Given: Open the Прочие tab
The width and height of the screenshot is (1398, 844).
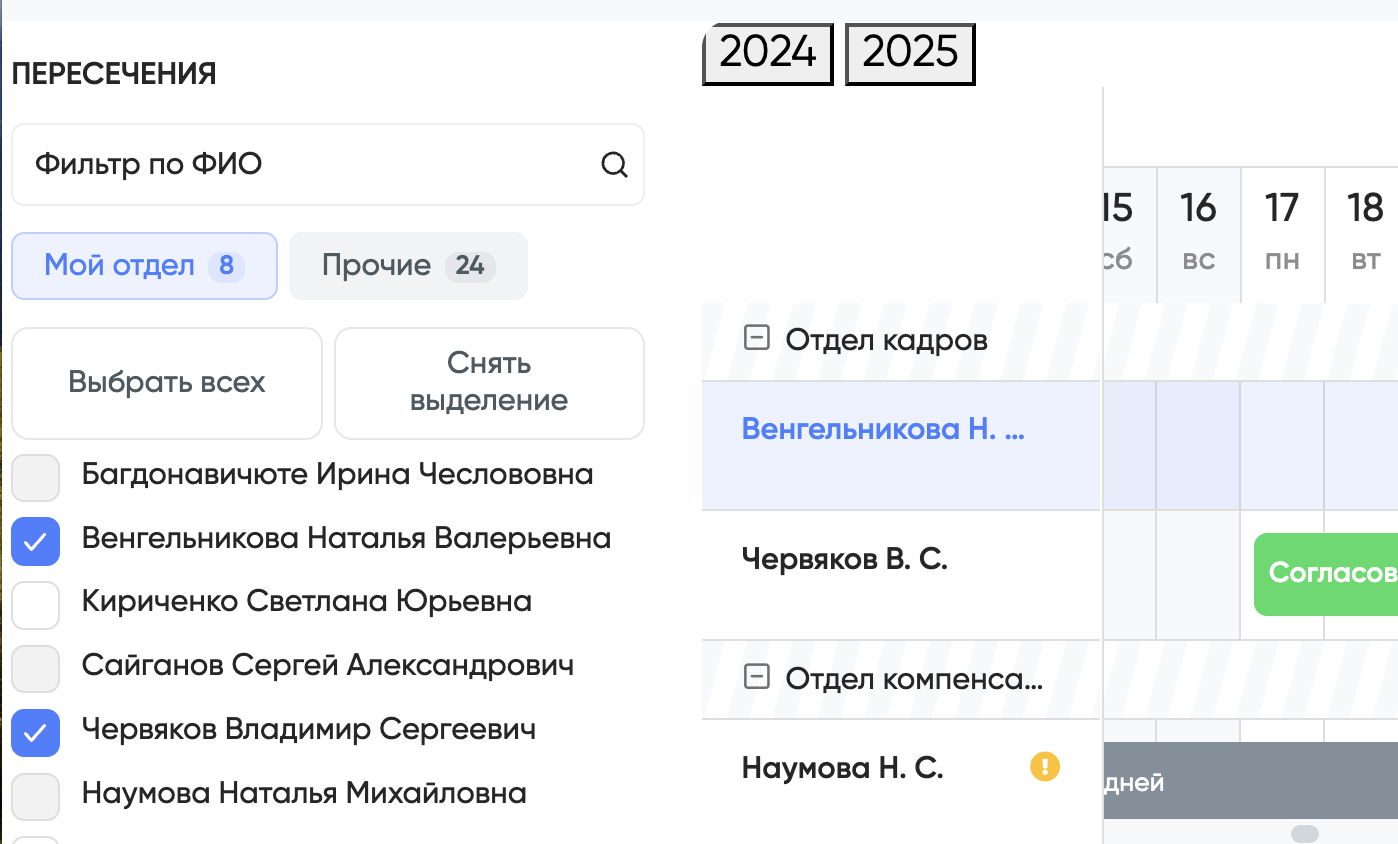Looking at the screenshot, I should coord(408,266).
